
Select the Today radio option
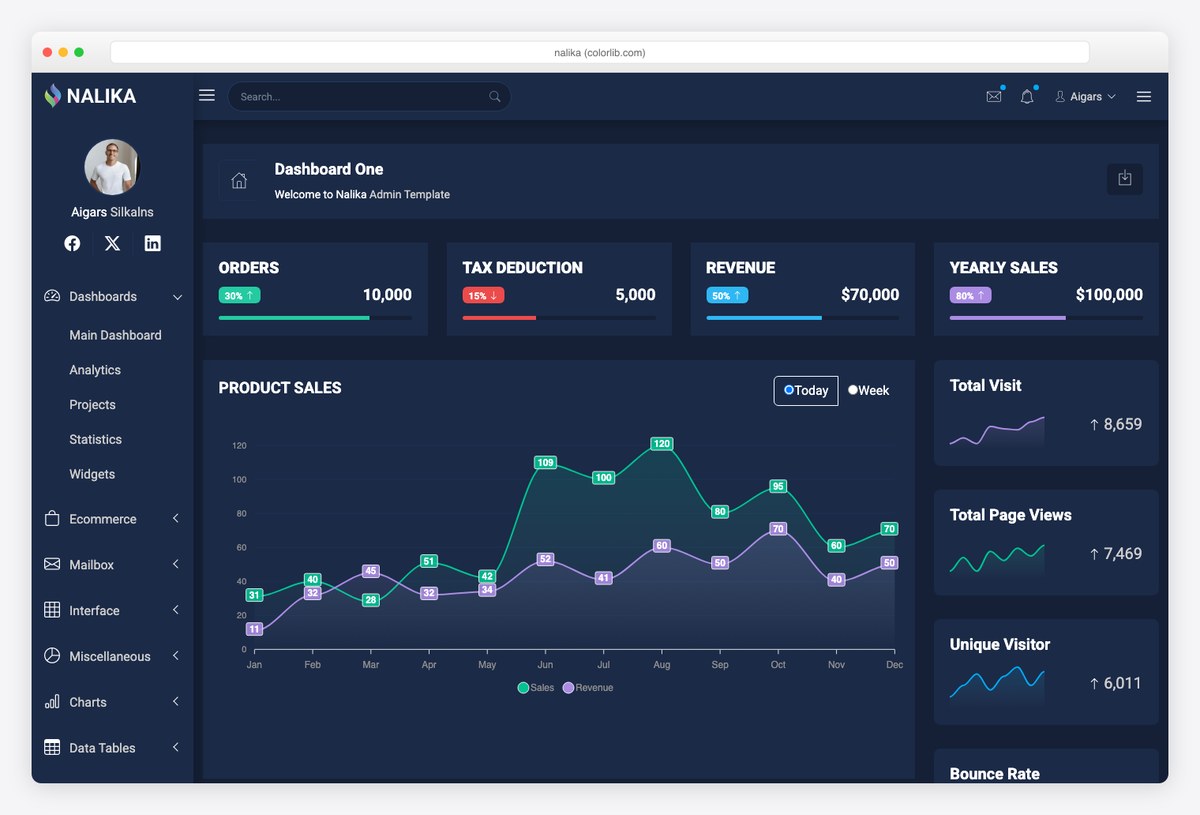[789, 390]
